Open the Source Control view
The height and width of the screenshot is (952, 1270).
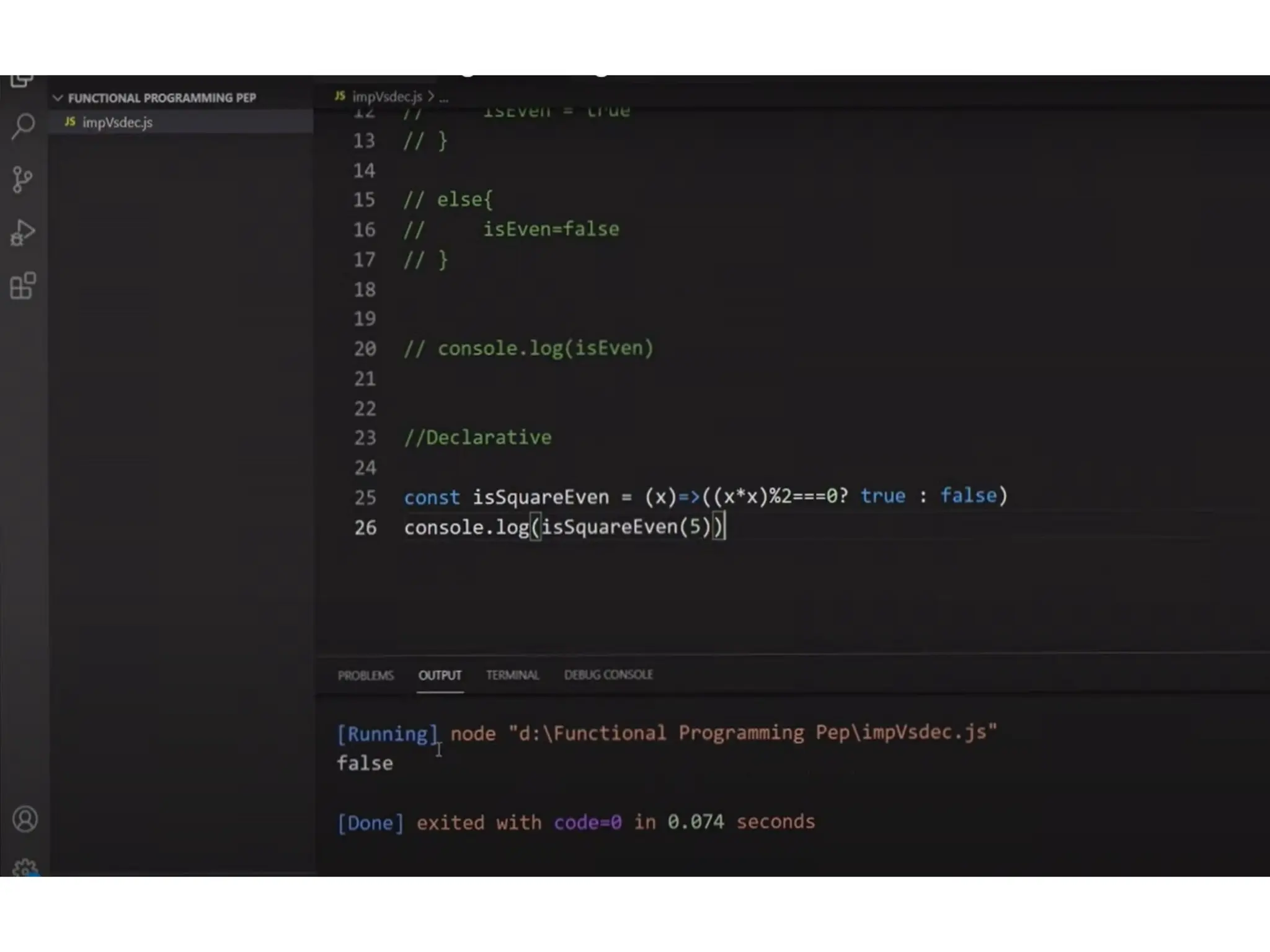point(24,180)
